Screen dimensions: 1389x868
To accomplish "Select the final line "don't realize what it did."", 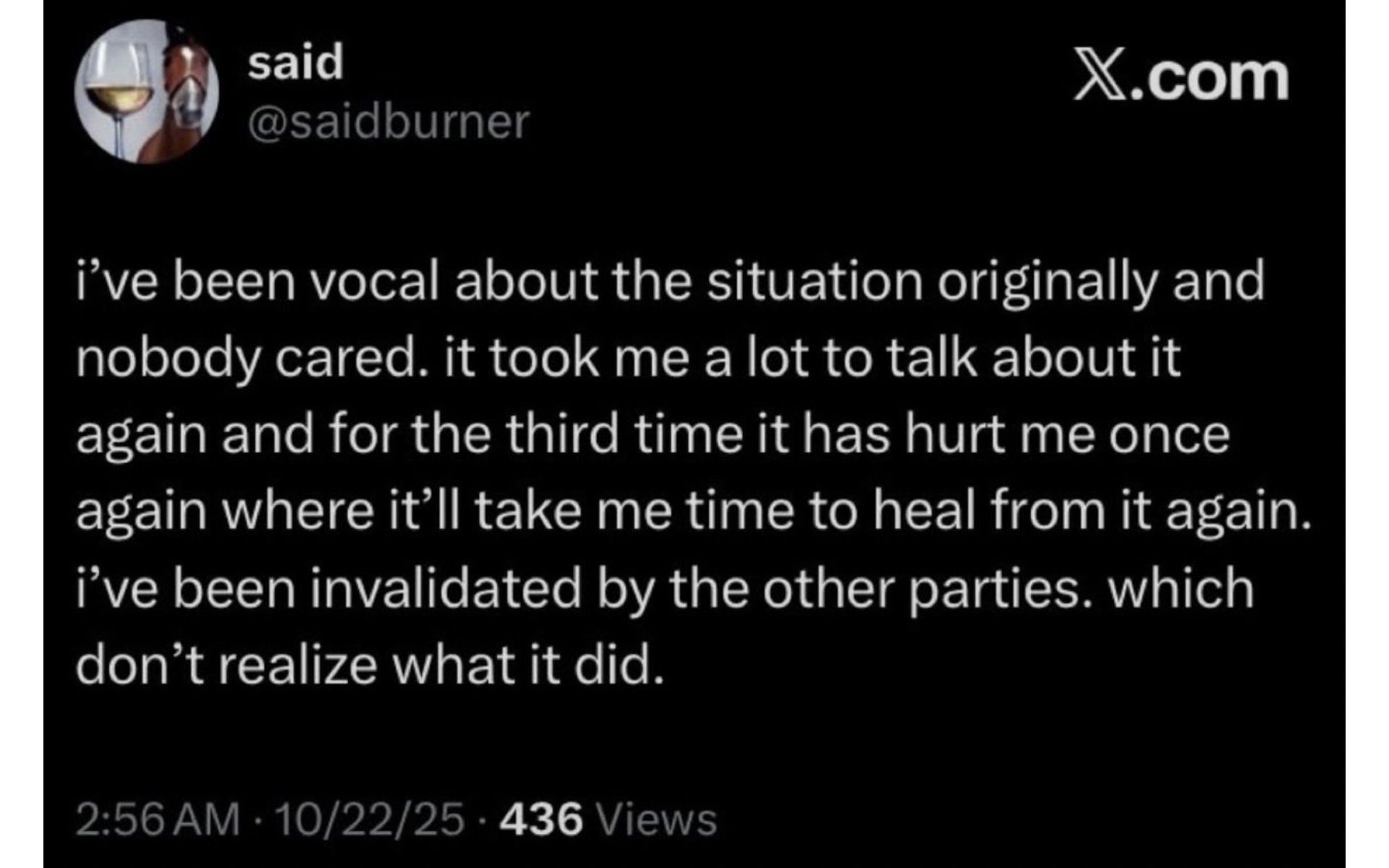I will (x=369, y=665).
